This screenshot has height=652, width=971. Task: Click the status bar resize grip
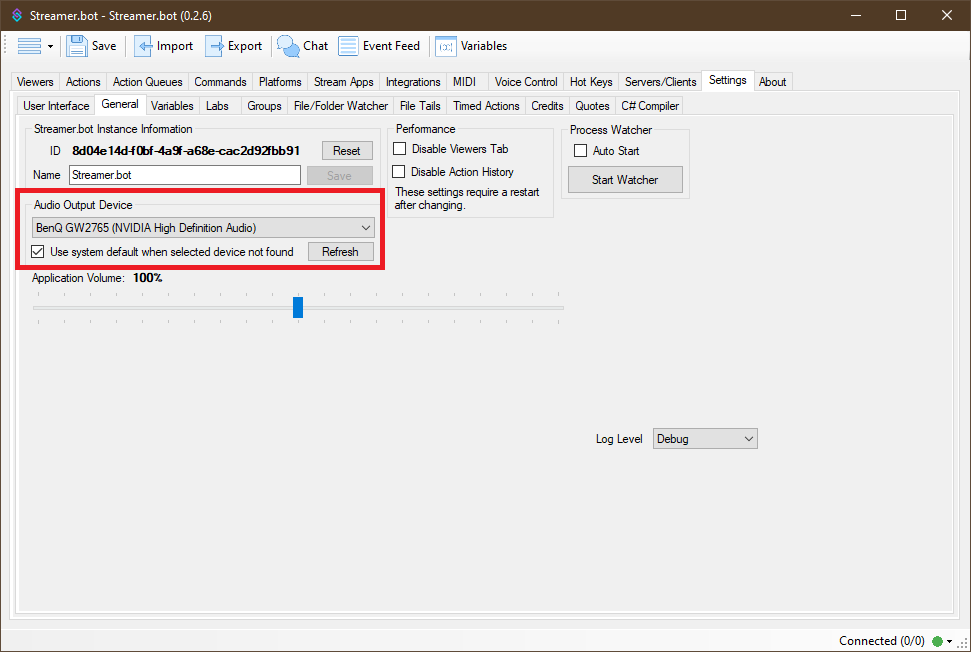[963, 644]
